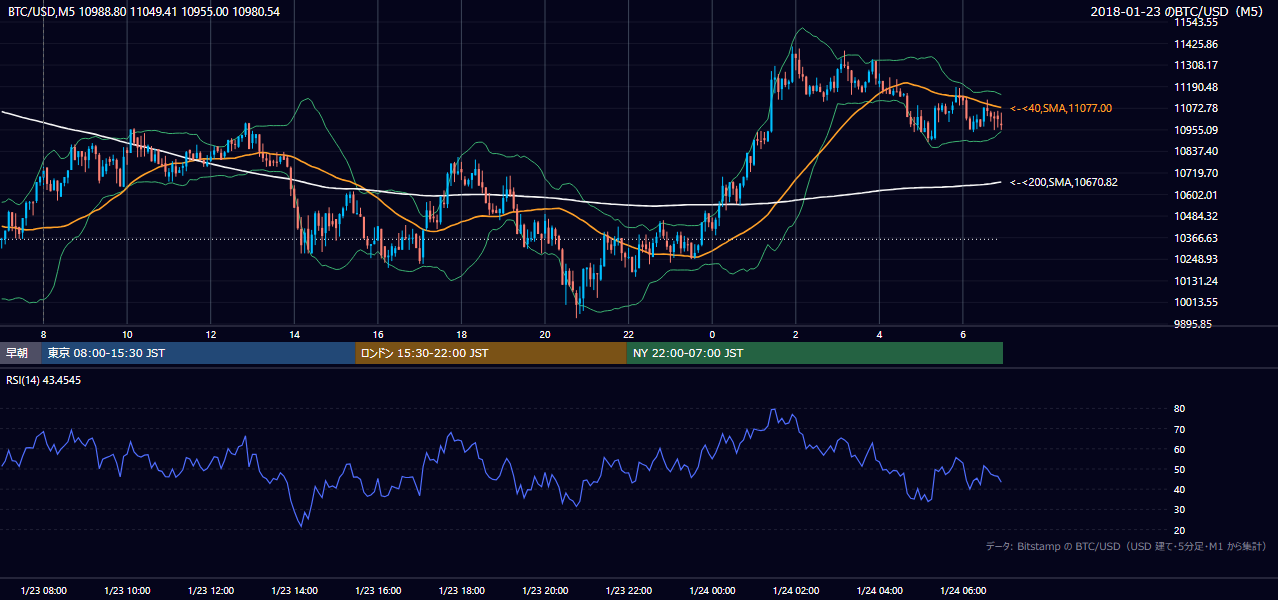
Task: Click the 1/24 04:00 time label
Action: (x=879, y=591)
